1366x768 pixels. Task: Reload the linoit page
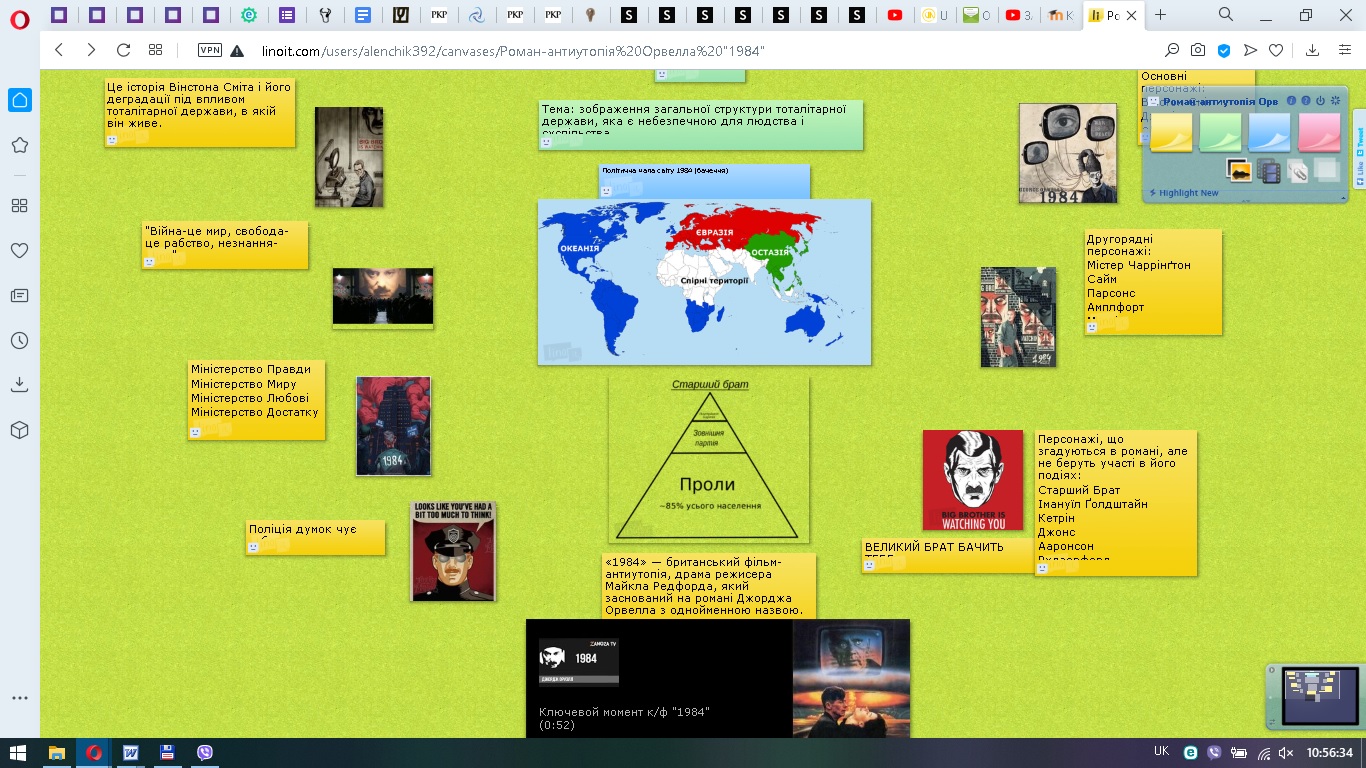point(123,50)
